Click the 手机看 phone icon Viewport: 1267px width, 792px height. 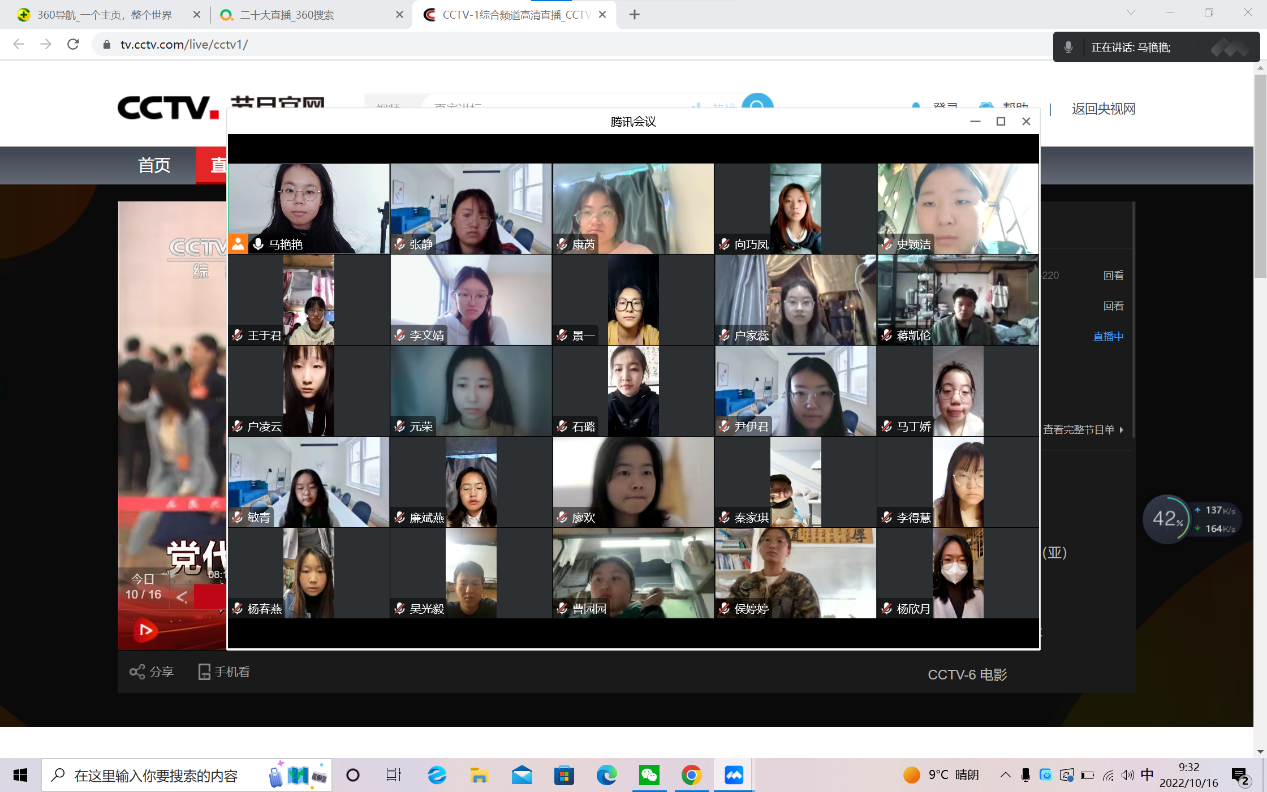204,672
